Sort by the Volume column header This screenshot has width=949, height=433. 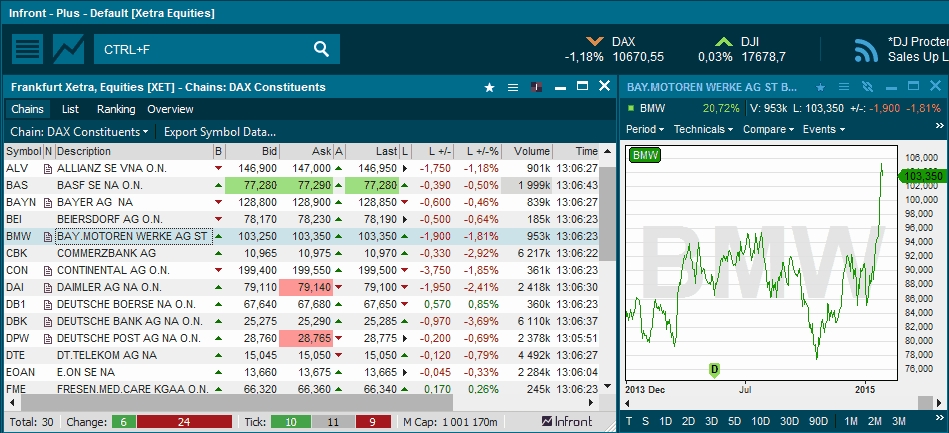click(x=527, y=151)
